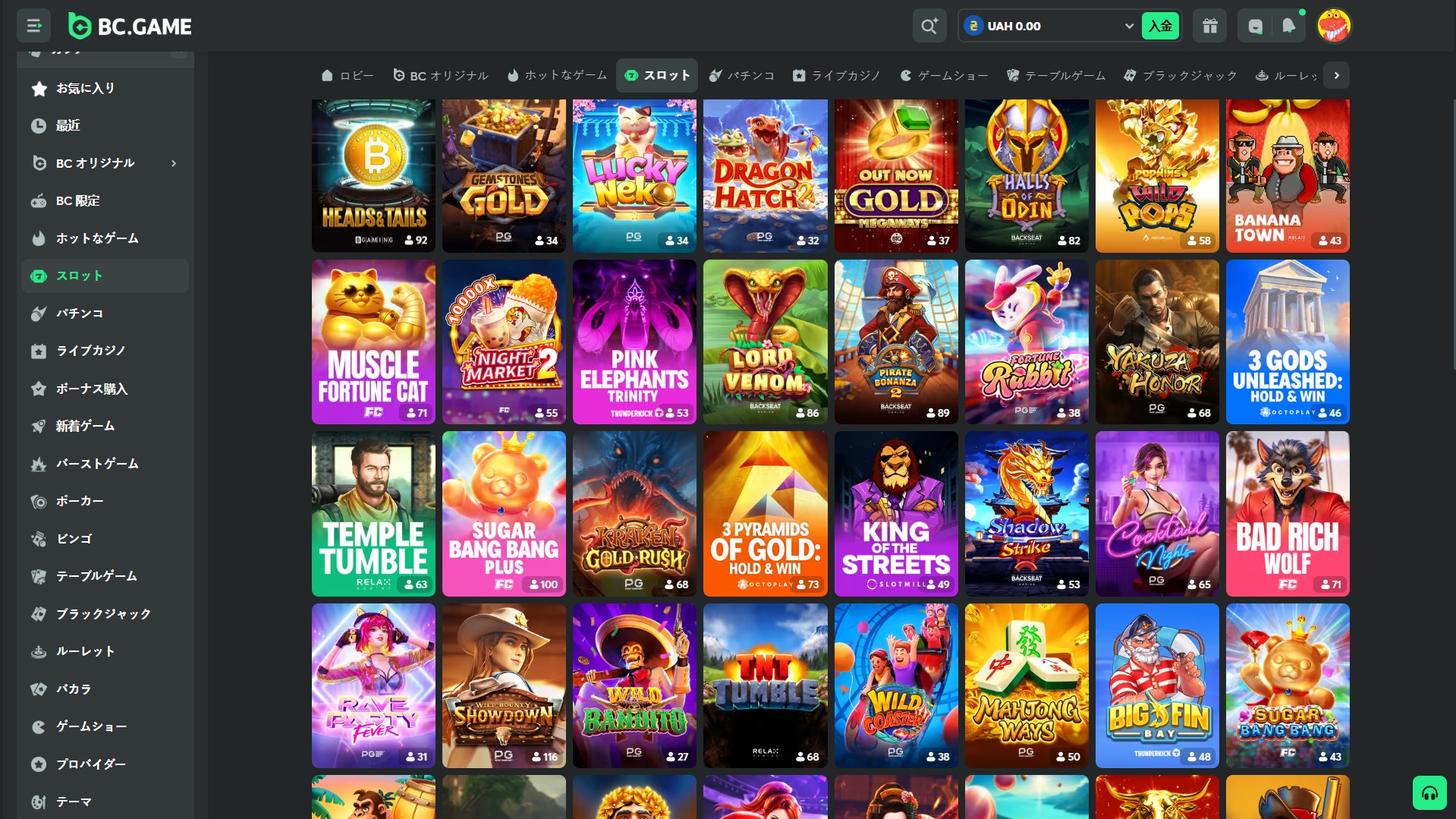Open King of the Streets game thumbnail
The width and height of the screenshot is (1456, 819).
pos(896,514)
